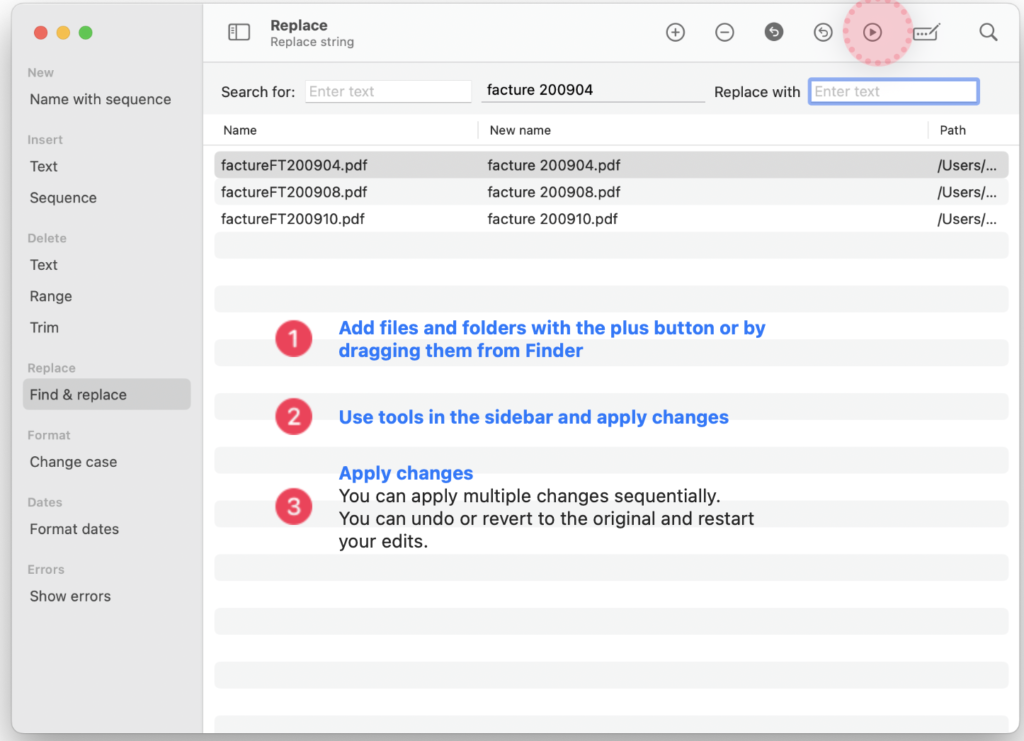The height and width of the screenshot is (741, 1024).
Task: Open the Sequence tool
Action: (63, 198)
